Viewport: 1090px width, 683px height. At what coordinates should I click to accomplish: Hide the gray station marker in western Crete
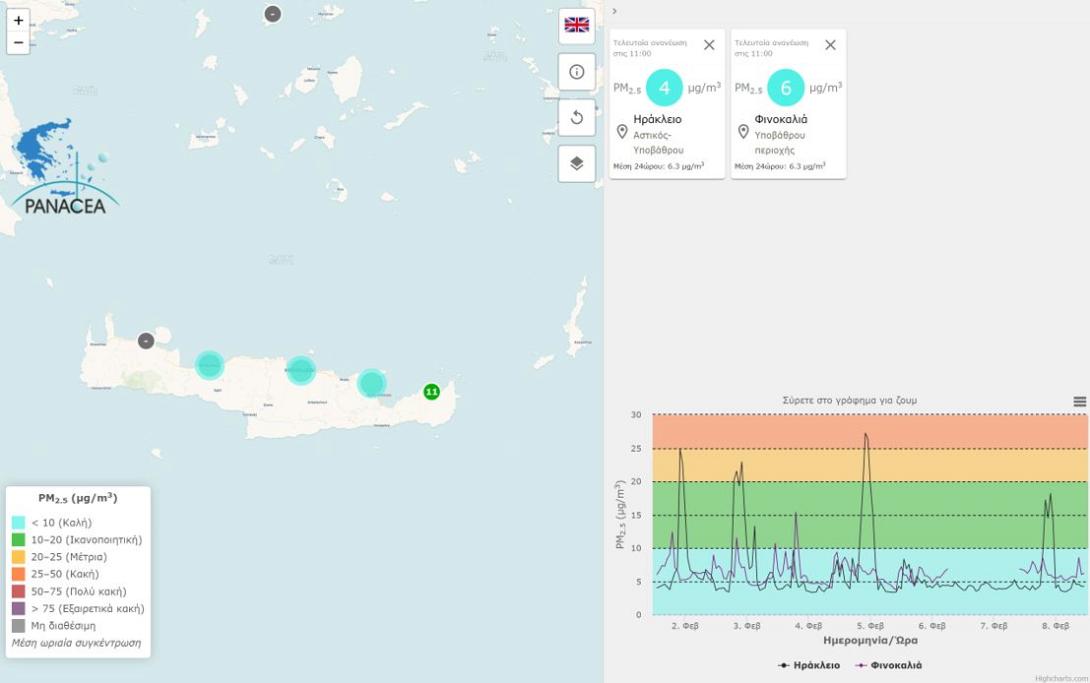click(x=145, y=340)
